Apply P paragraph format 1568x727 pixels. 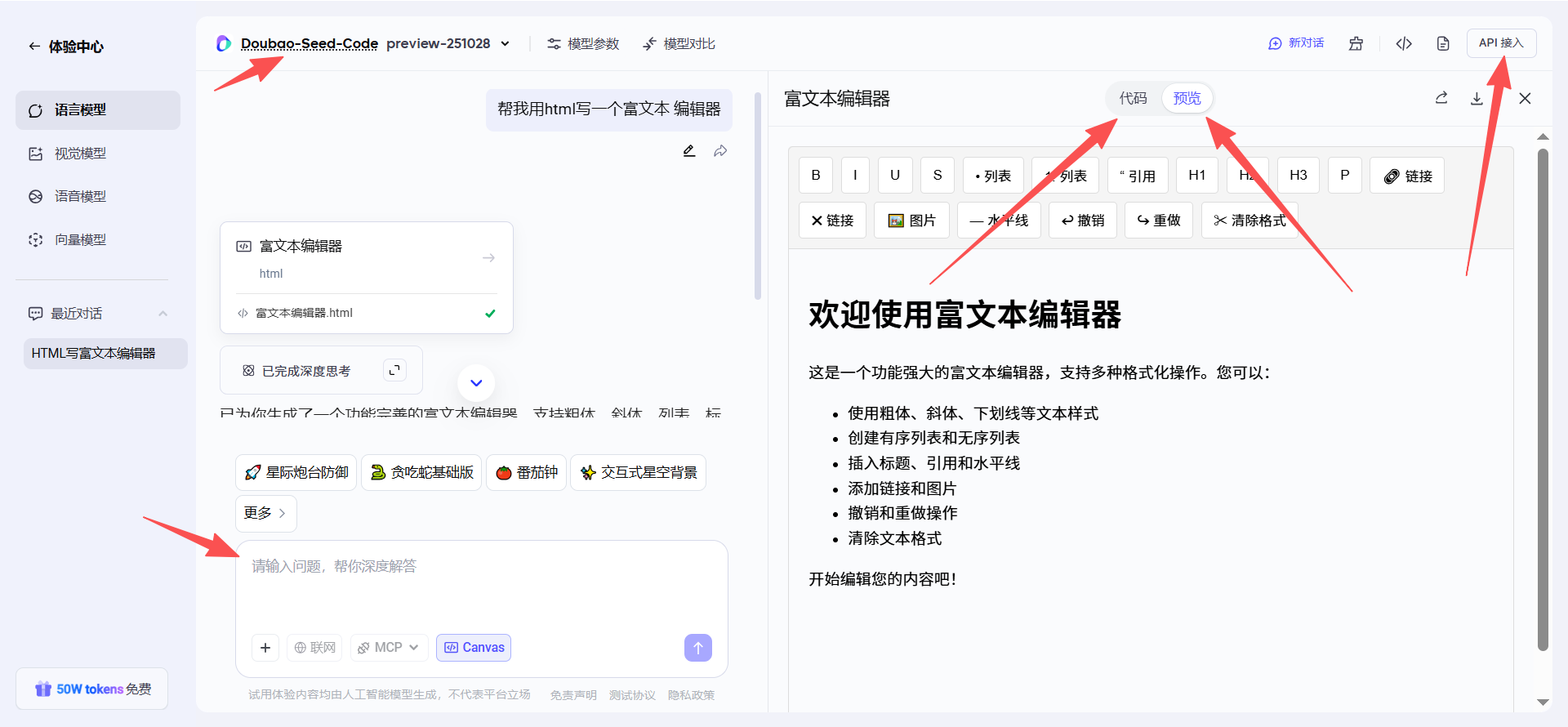[1345, 176]
